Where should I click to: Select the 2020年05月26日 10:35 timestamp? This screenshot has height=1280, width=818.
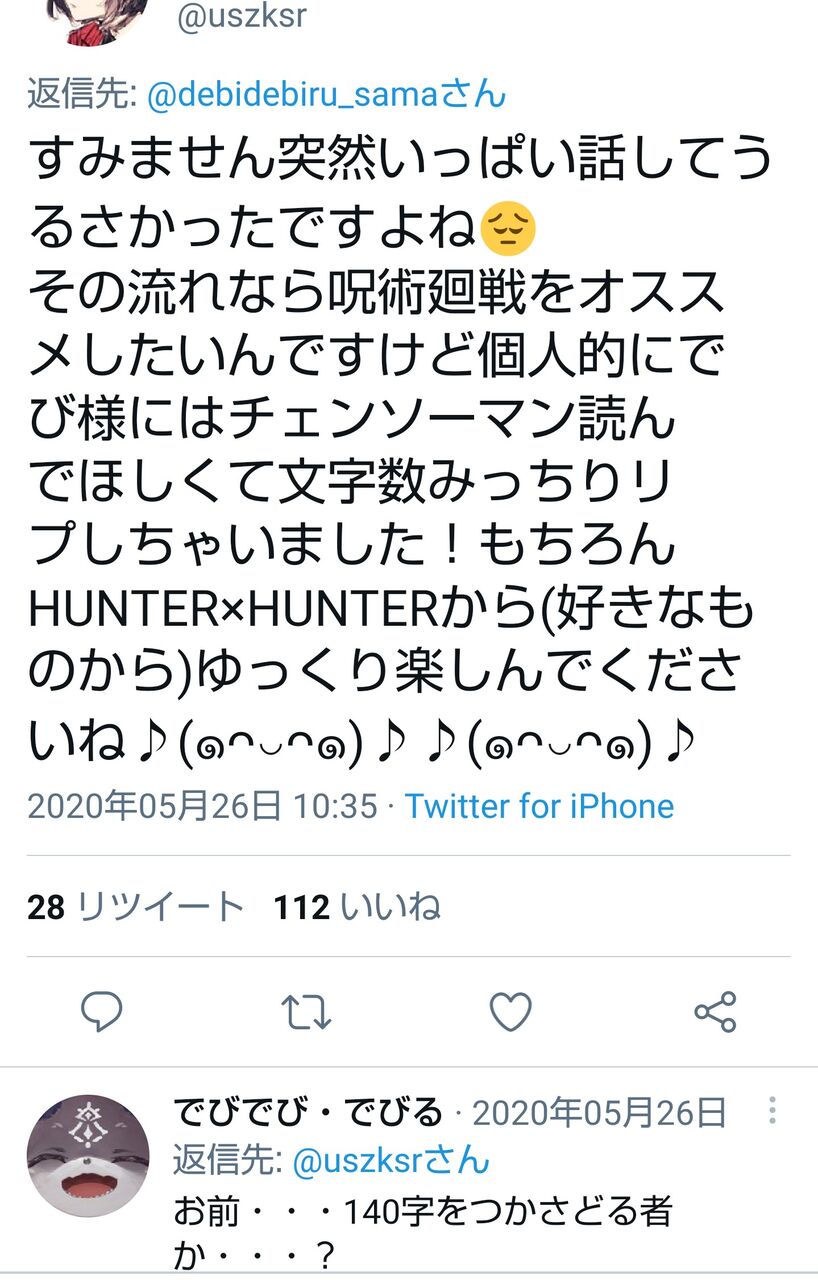[202, 806]
